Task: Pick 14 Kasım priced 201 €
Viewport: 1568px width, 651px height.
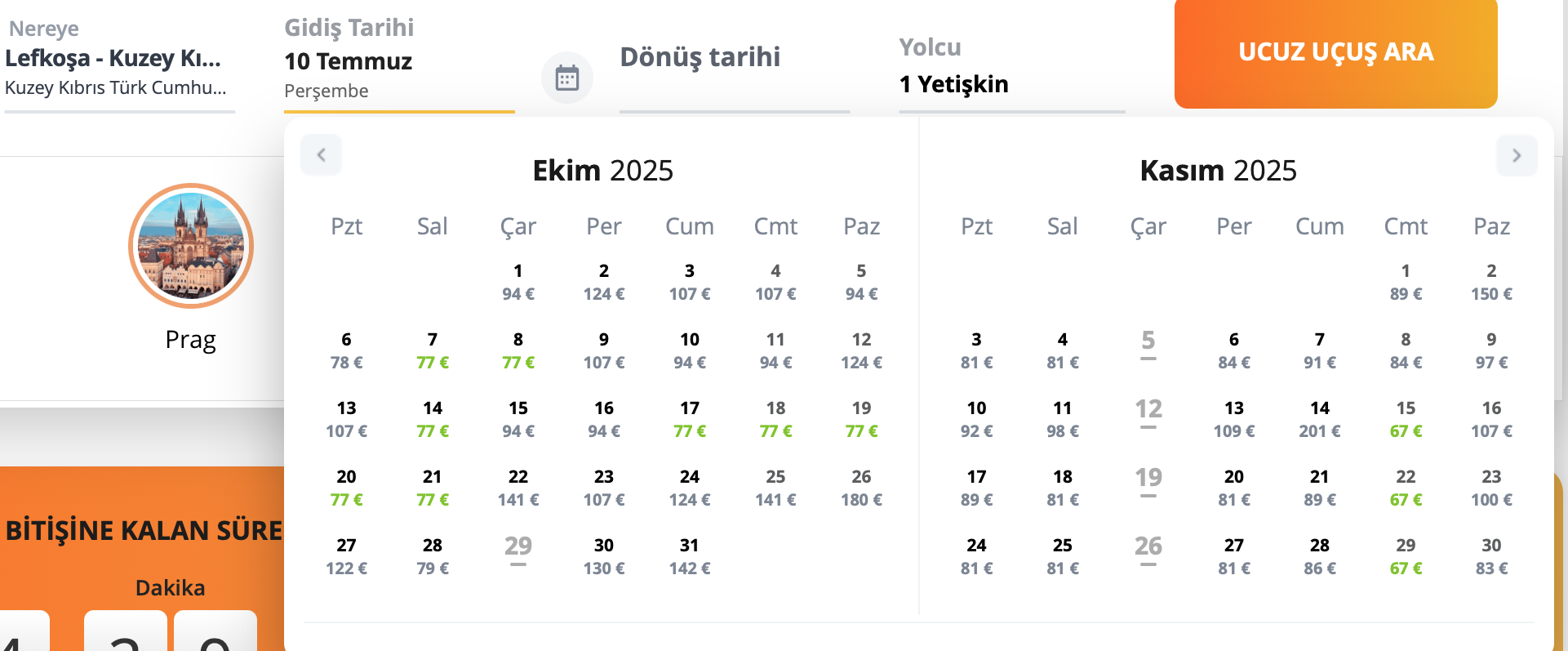Action: pyautogui.click(x=1320, y=419)
